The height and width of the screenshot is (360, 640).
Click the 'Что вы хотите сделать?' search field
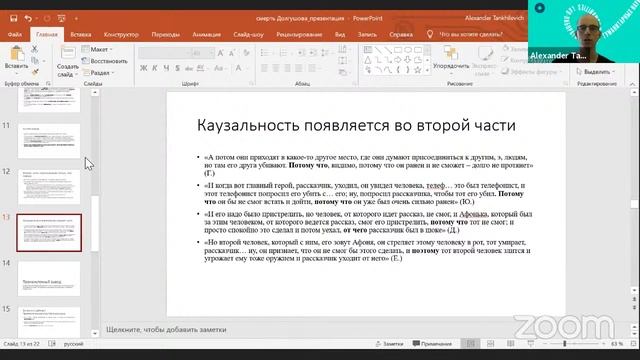coord(471,34)
